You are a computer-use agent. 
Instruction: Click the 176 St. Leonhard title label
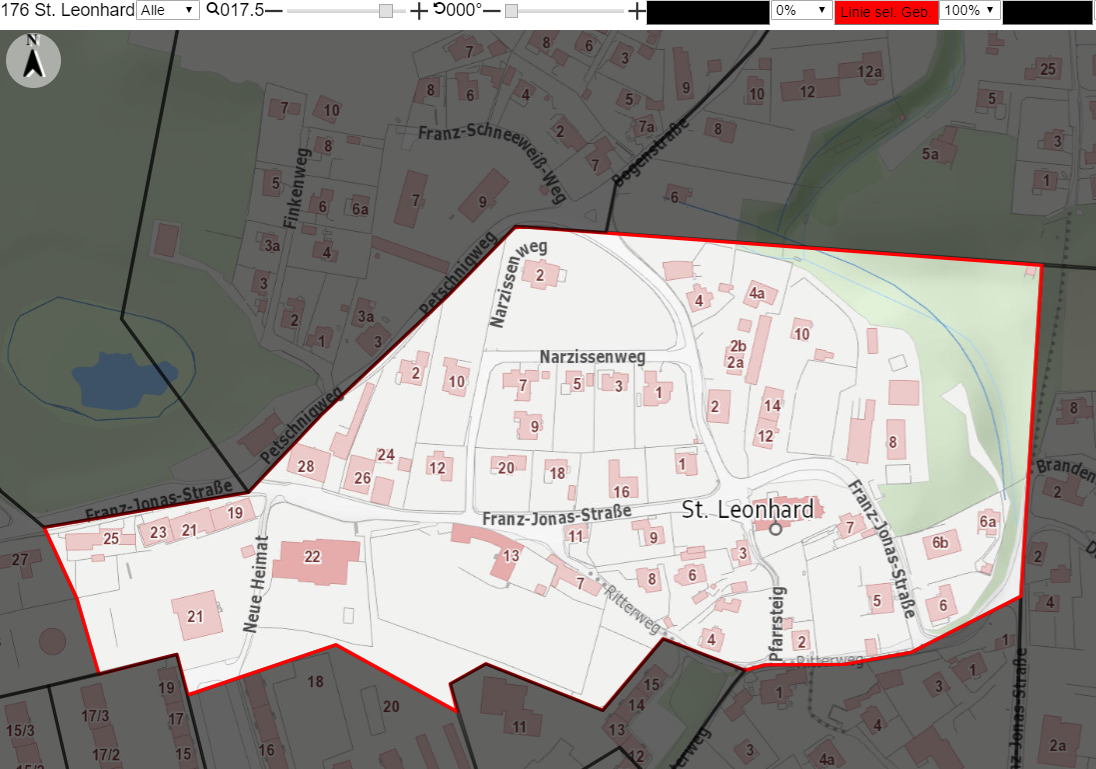67,10
